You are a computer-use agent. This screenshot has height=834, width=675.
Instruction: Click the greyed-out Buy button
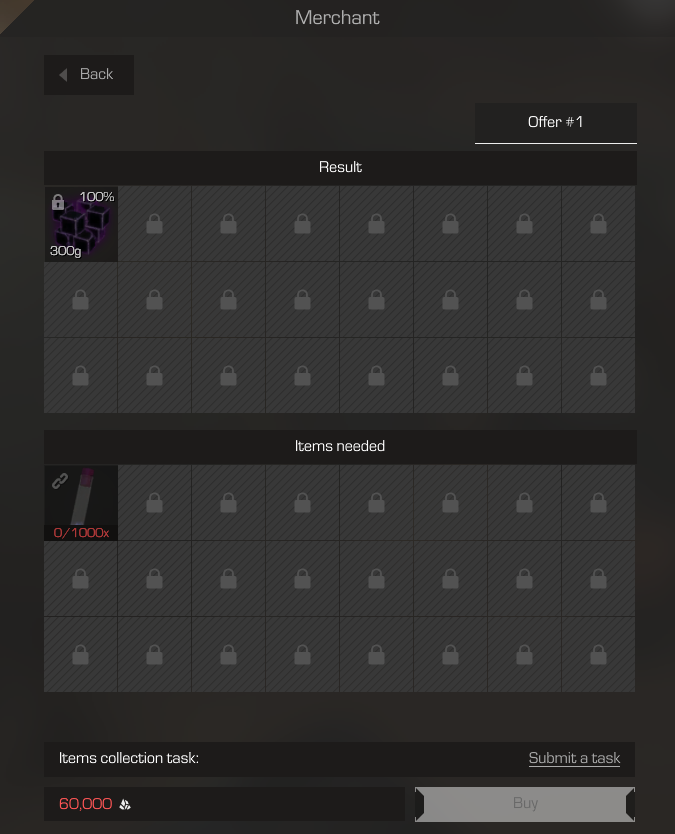click(525, 804)
